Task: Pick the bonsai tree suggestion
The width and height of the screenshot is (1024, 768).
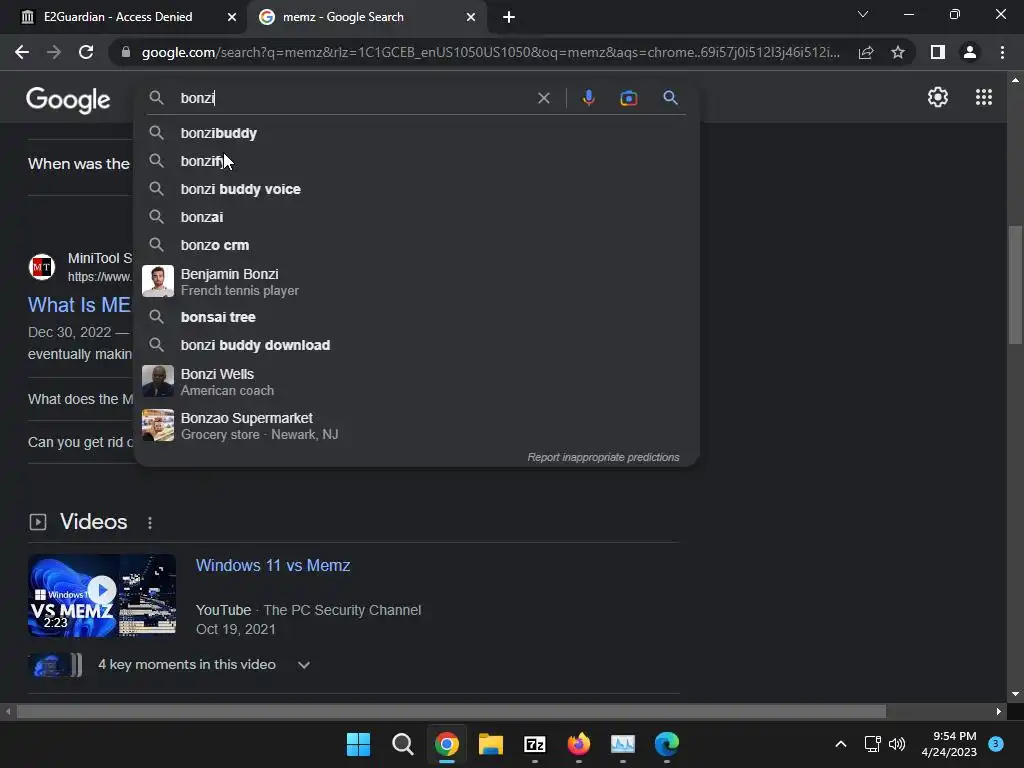Action: 416,317
